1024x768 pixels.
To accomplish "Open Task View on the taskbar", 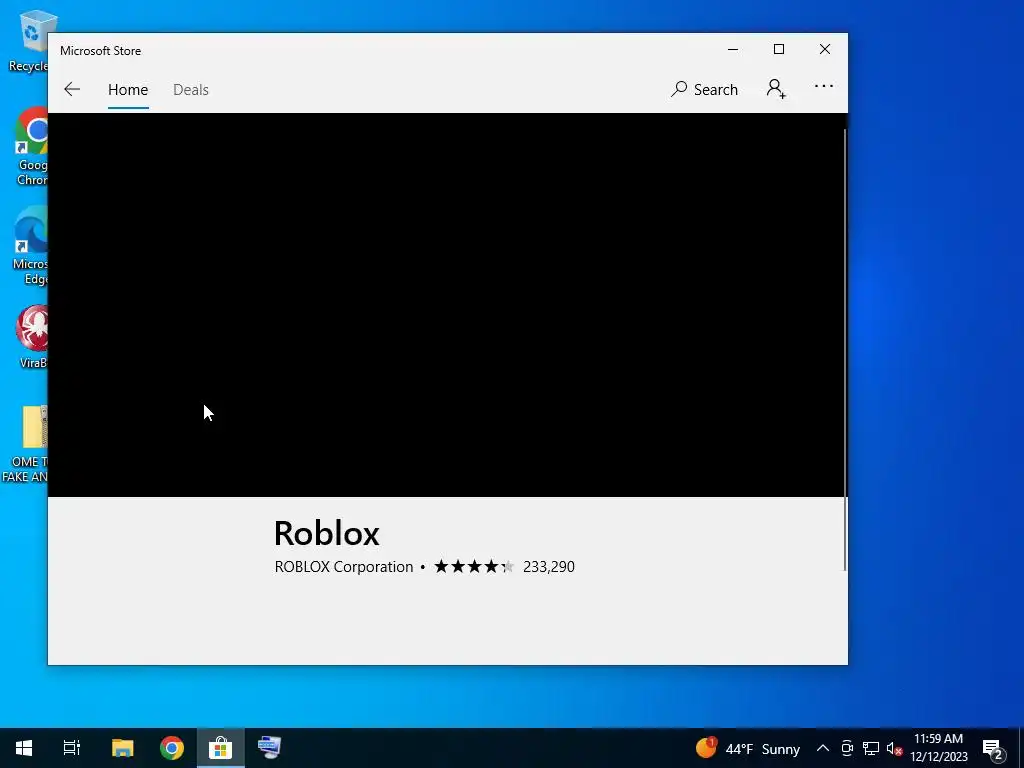I will 72,748.
